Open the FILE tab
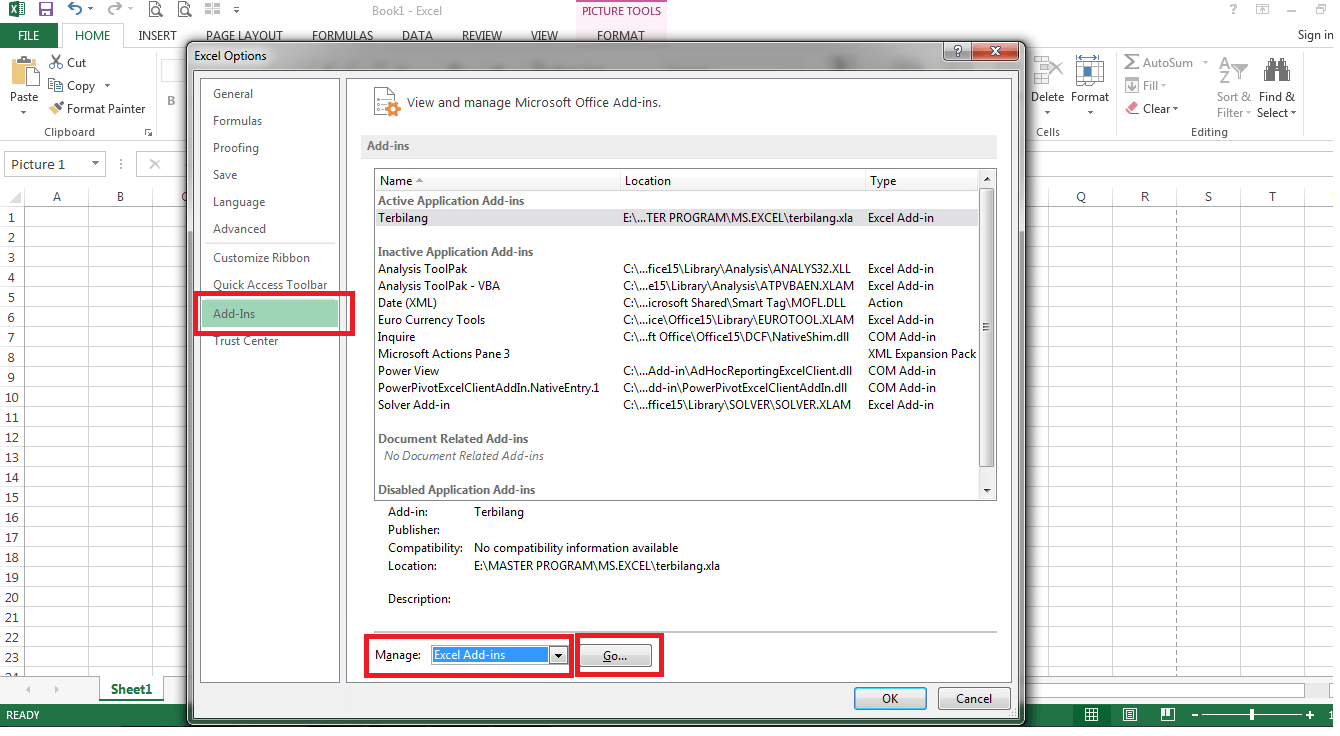 tap(29, 36)
